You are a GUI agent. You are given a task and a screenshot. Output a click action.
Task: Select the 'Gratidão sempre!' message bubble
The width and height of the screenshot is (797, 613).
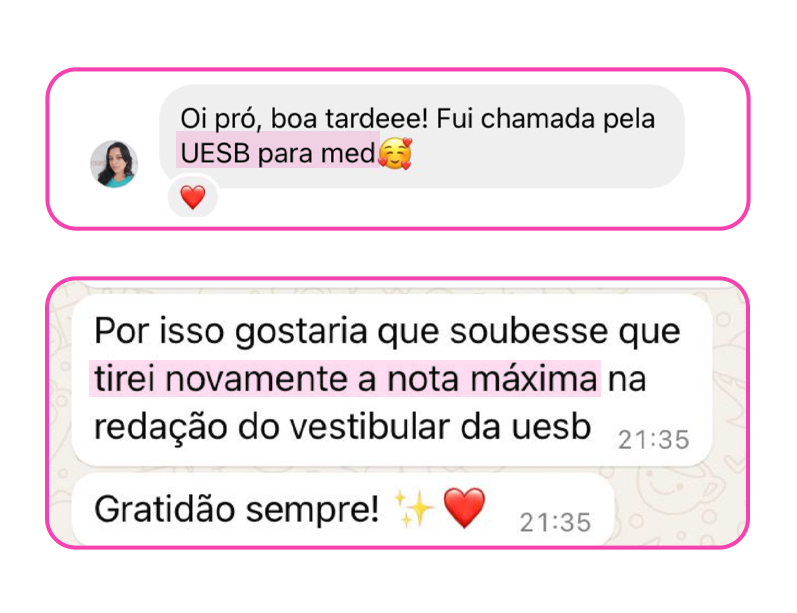coord(343,509)
